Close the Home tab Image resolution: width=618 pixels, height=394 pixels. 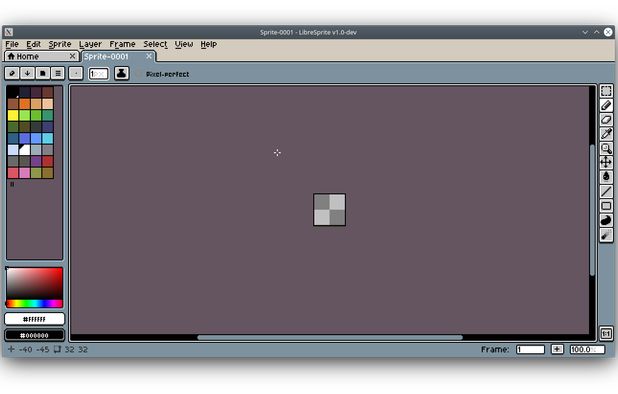(72, 56)
